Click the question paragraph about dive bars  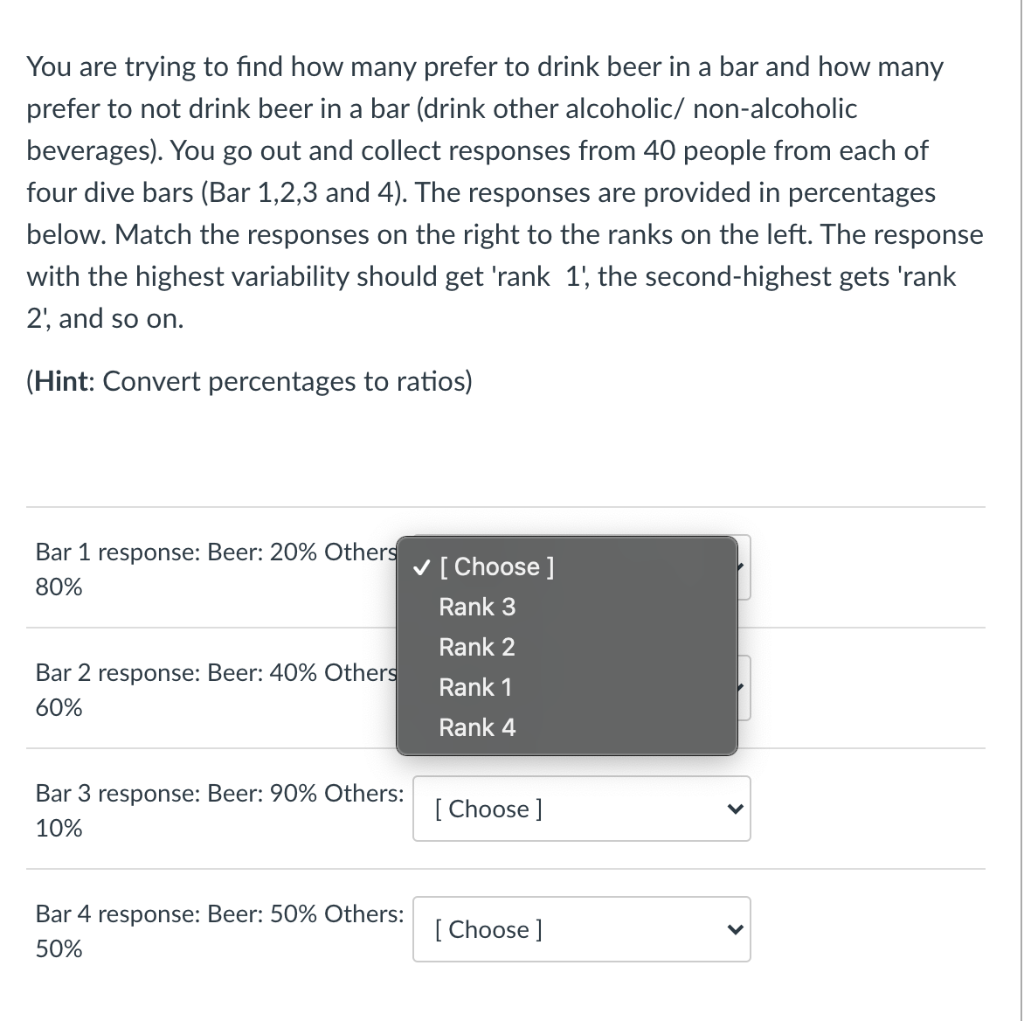tap(500, 192)
